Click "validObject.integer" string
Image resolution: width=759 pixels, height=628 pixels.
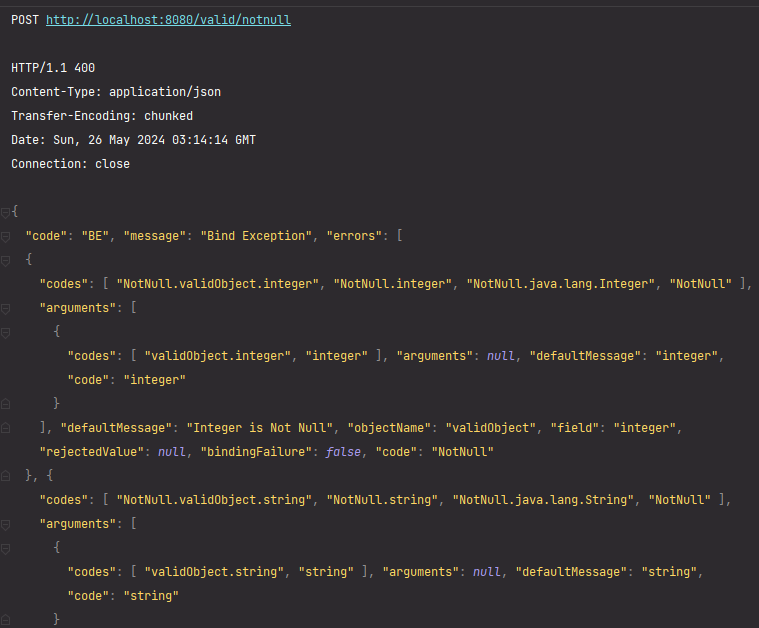(217, 356)
